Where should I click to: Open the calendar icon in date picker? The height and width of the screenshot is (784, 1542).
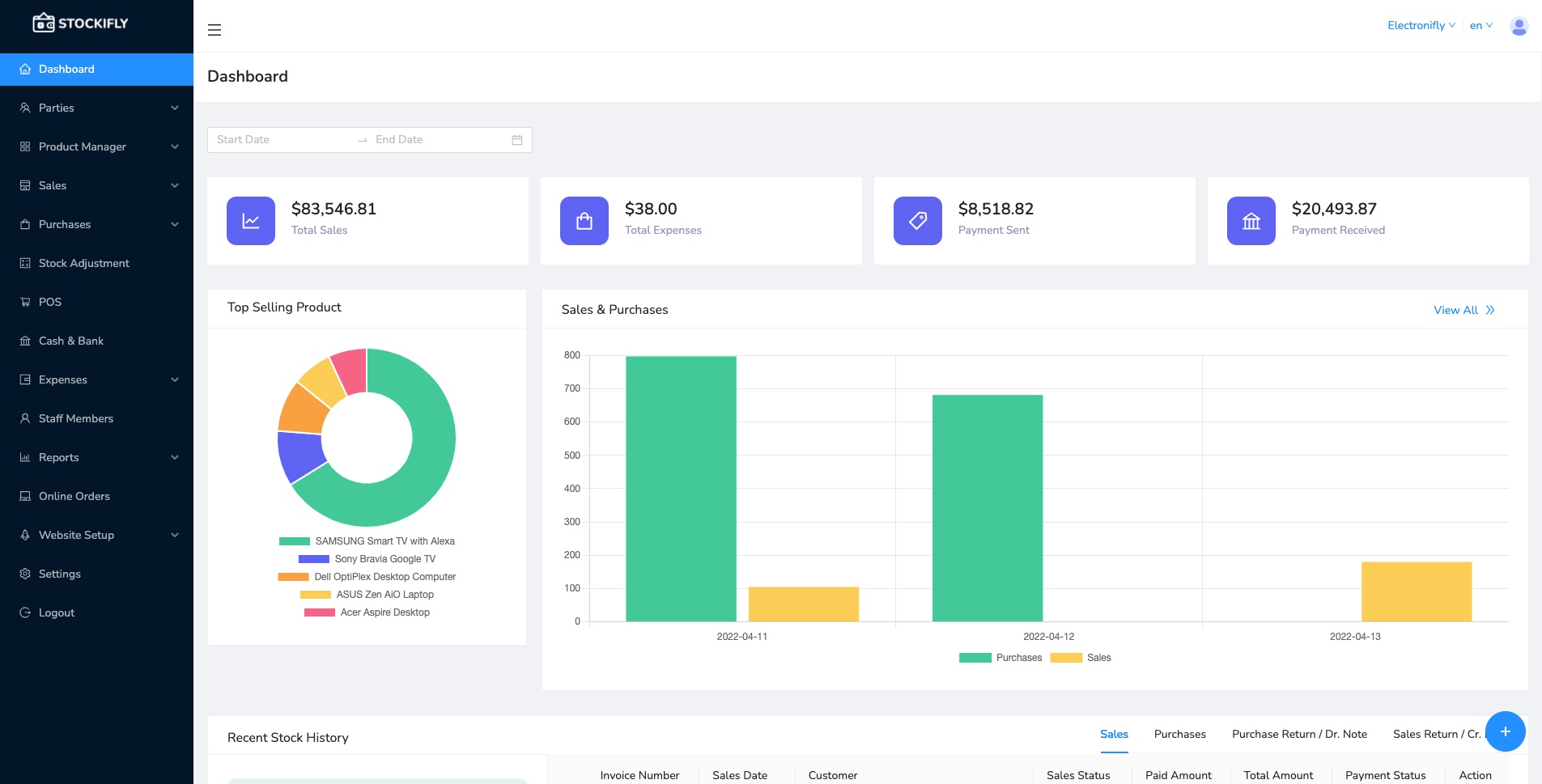click(517, 139)
